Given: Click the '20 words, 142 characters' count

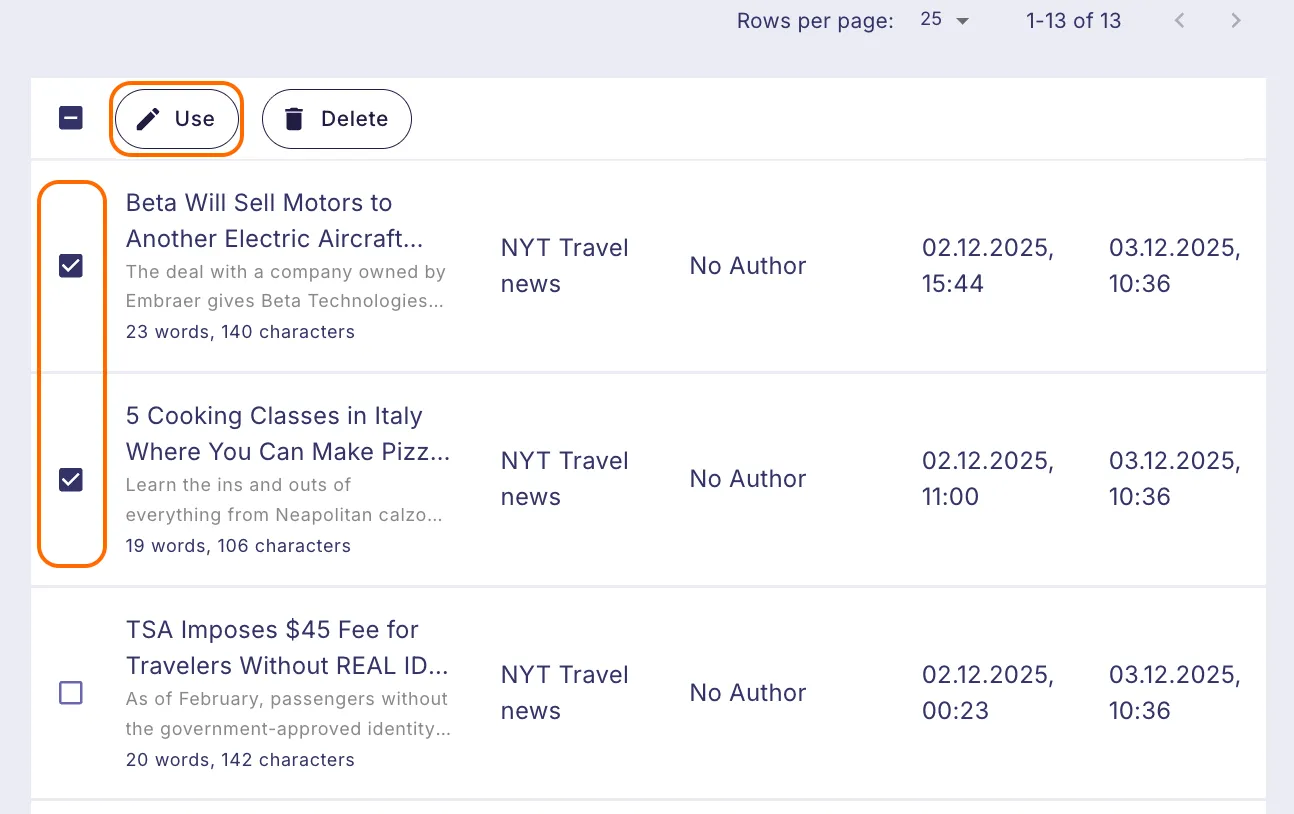Looking at the screenshot, I should (x=240, y=760).
